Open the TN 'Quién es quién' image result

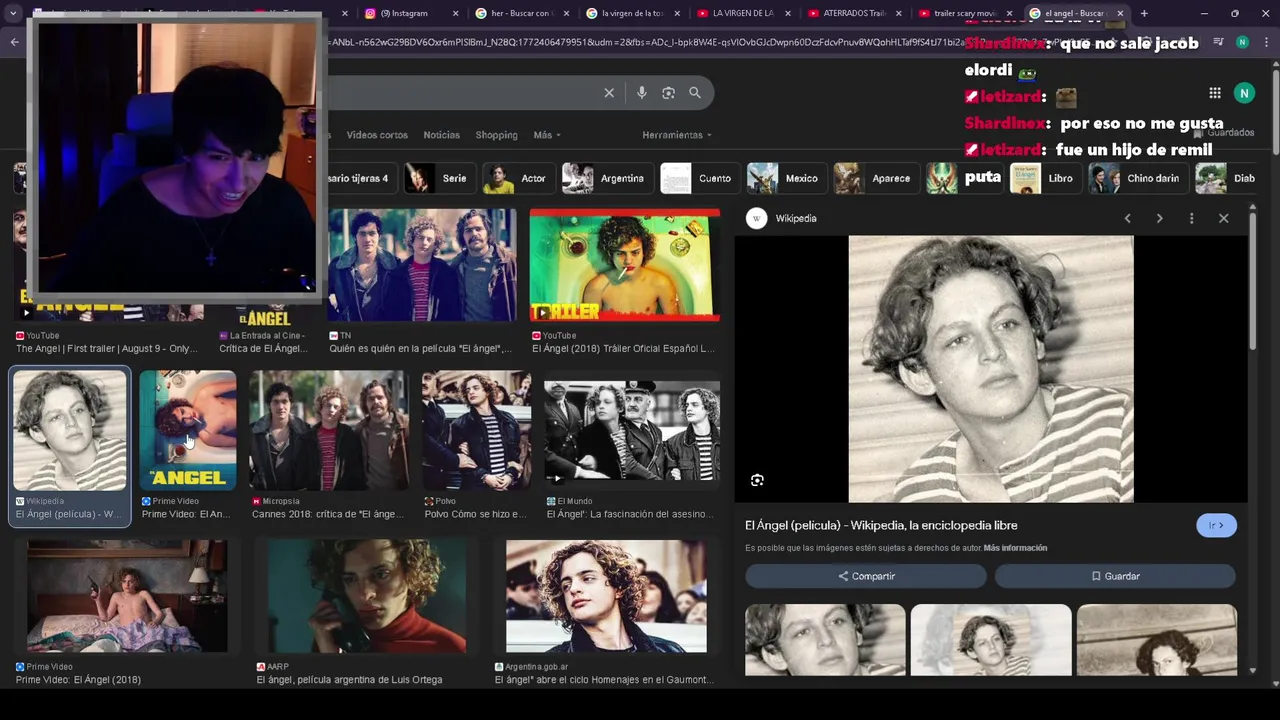tap(422, 265)
